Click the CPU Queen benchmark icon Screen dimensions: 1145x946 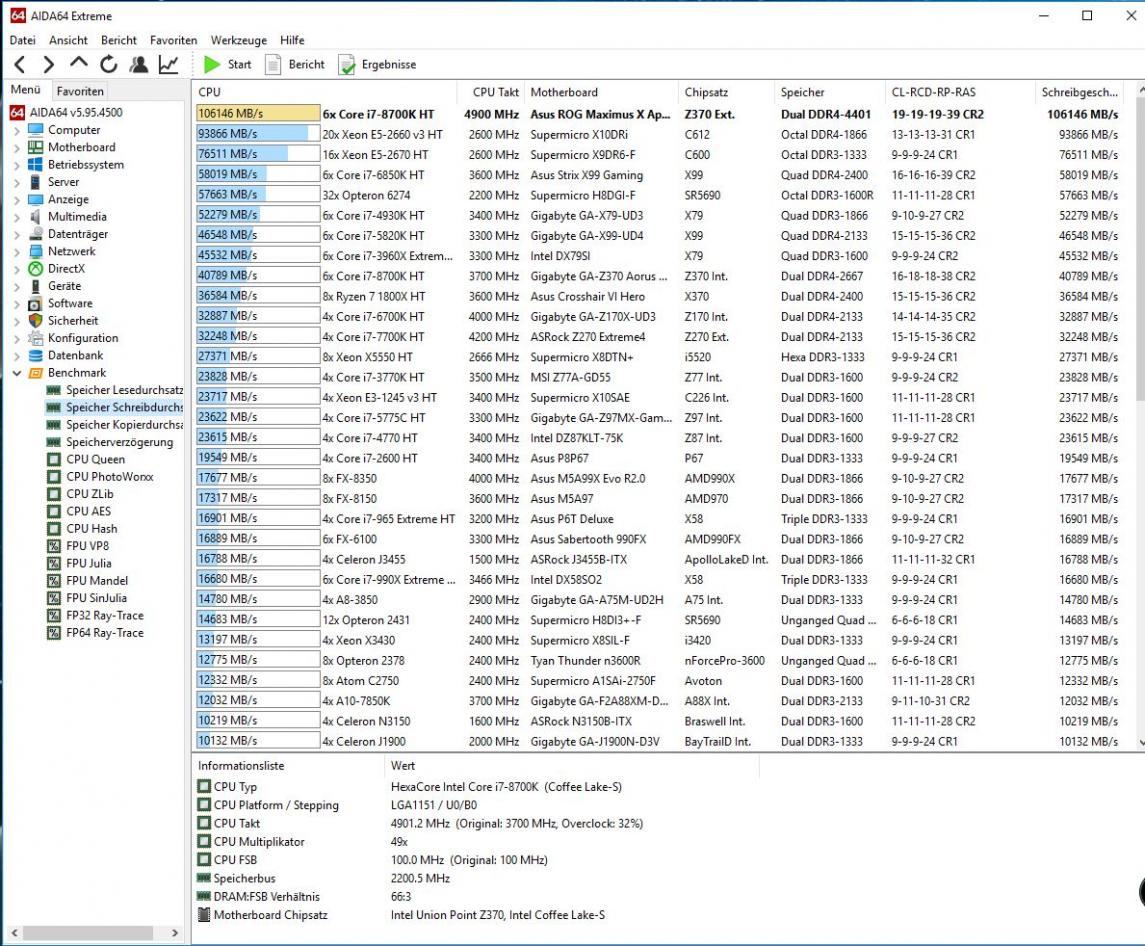[x=53, y=459]
